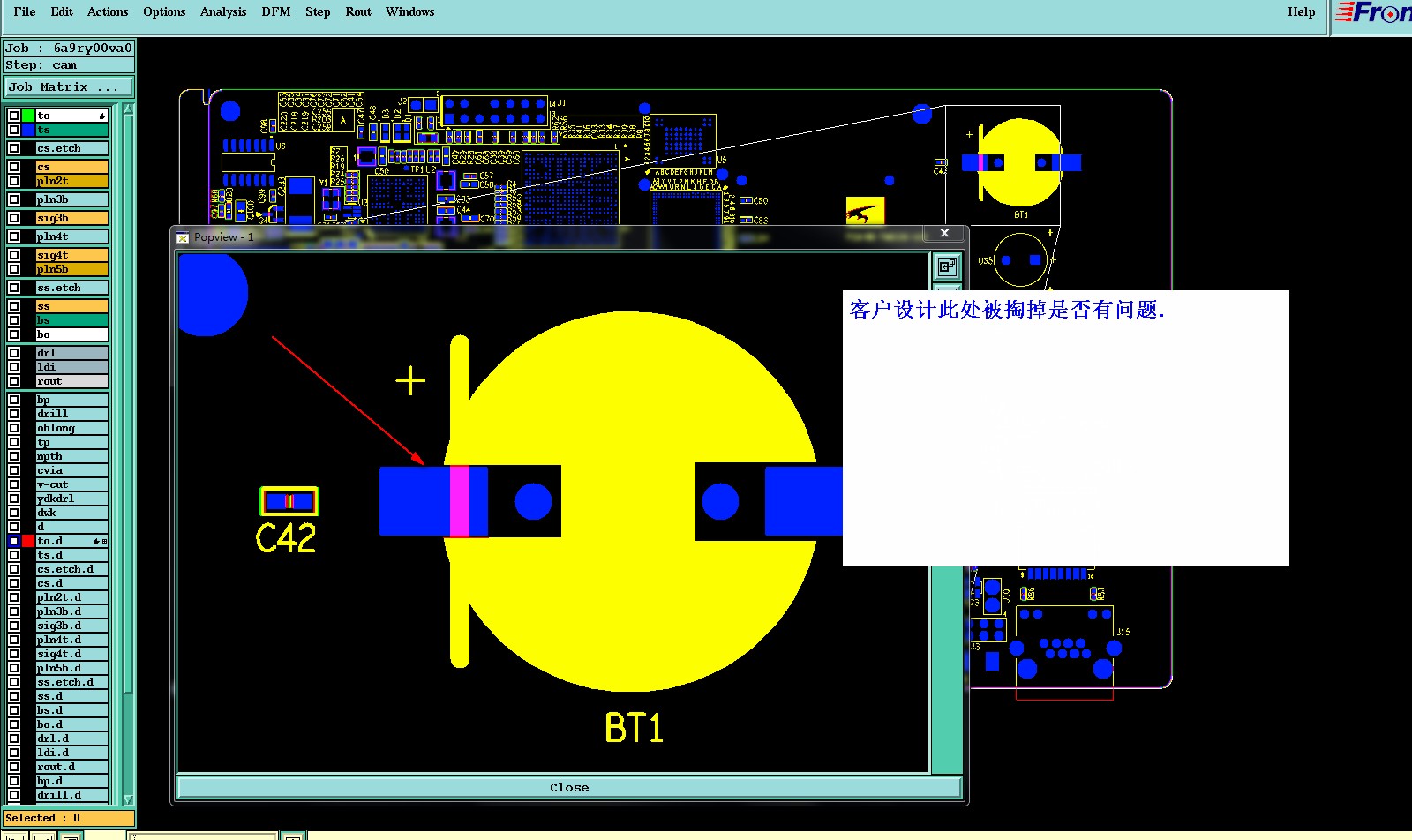Viewport: 1412px width, 840px height.
Task: Open the Actions menu
Action: (108, 11)
